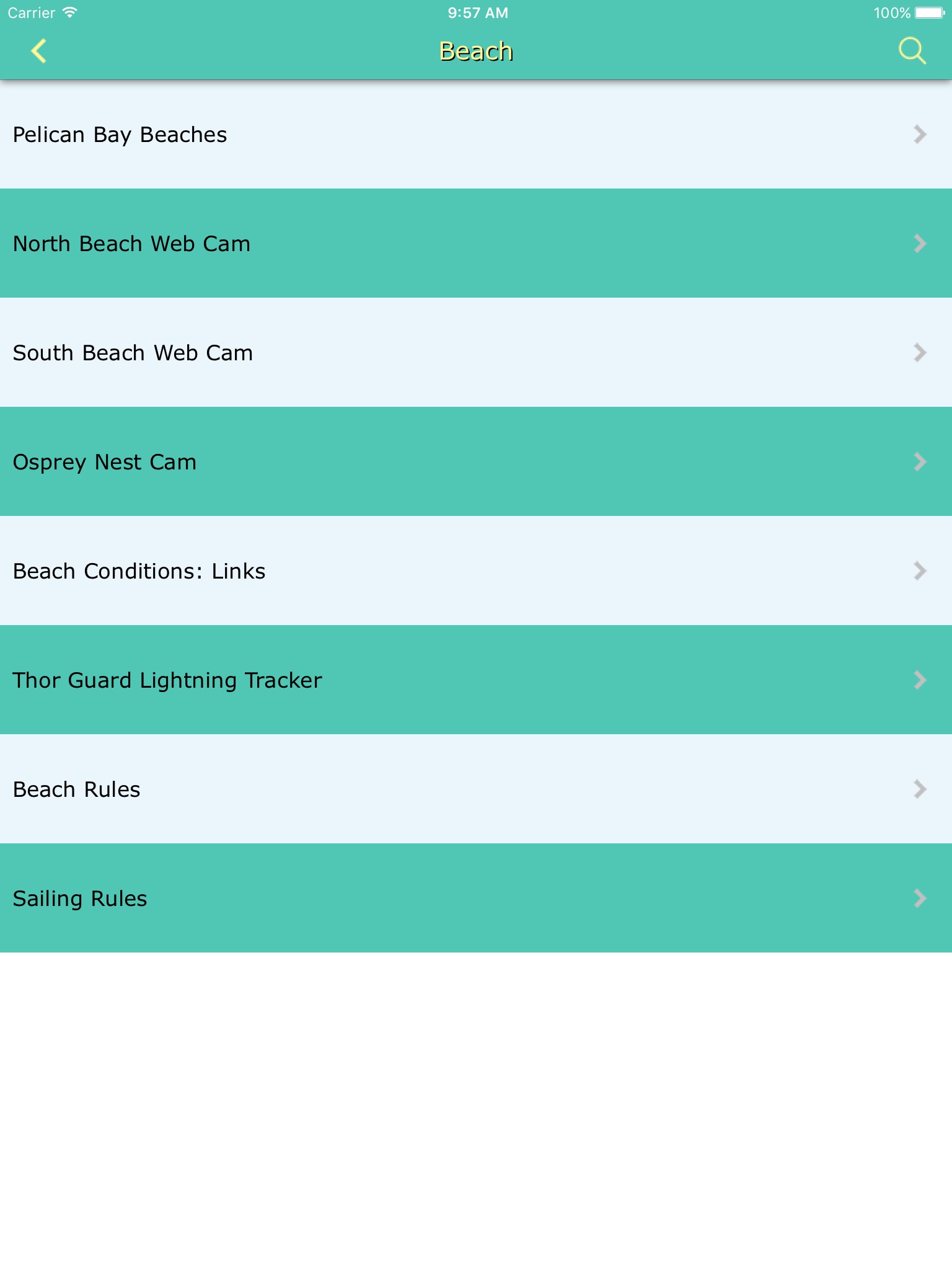The image size is (952, 1270).
Task: Tap the back arrow icon
Action: click(x=39, y=51)
